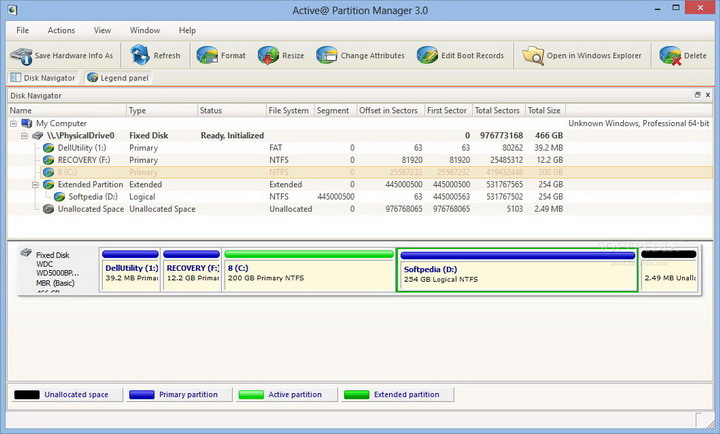Click the Legend panel tab icon
Viewport: 720px width, 434px height.
[92, 78]
